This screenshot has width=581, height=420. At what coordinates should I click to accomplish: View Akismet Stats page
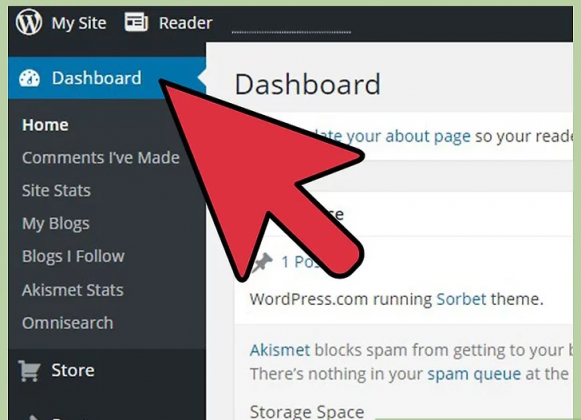[x=73, y=290]
